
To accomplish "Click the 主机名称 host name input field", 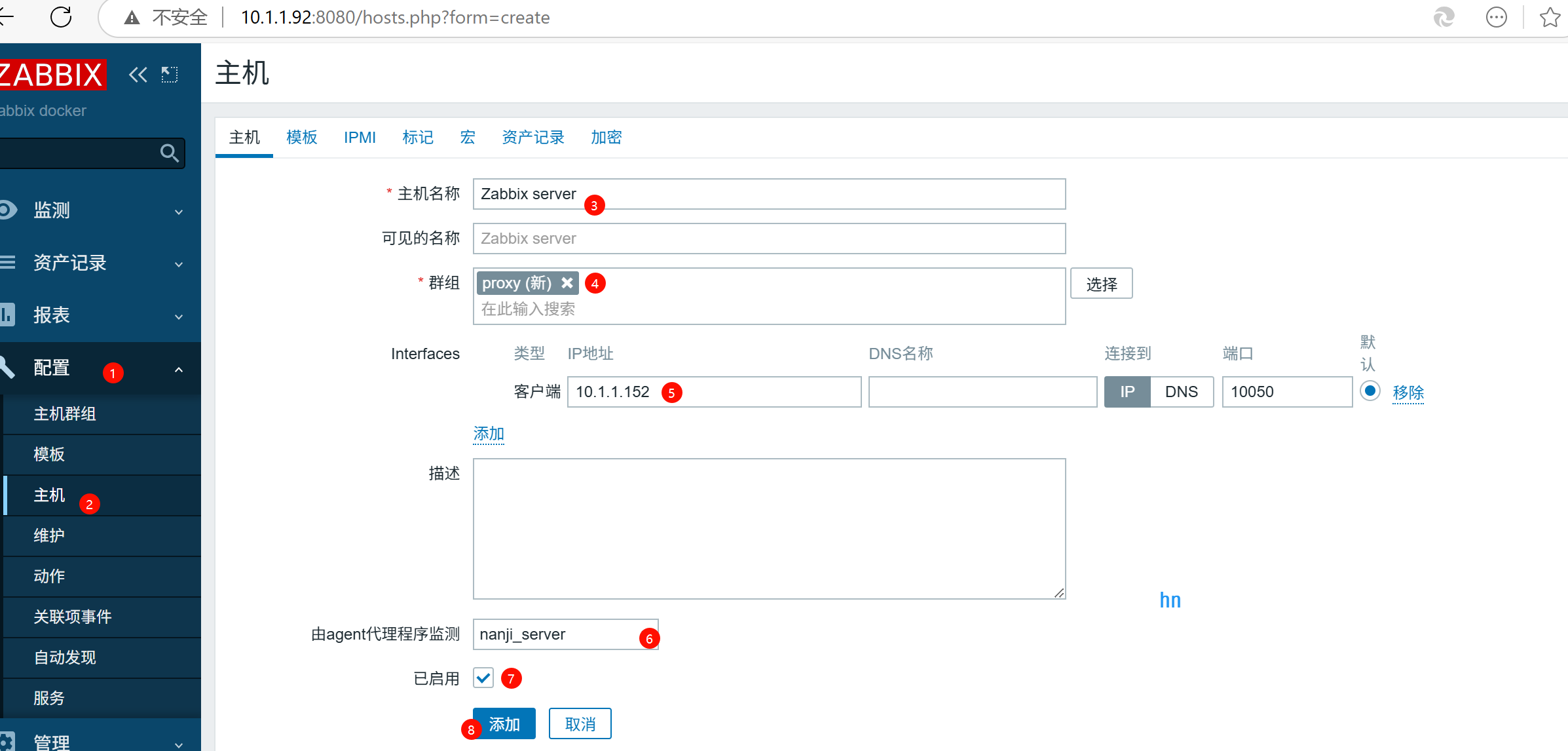I will pos(786,194).
